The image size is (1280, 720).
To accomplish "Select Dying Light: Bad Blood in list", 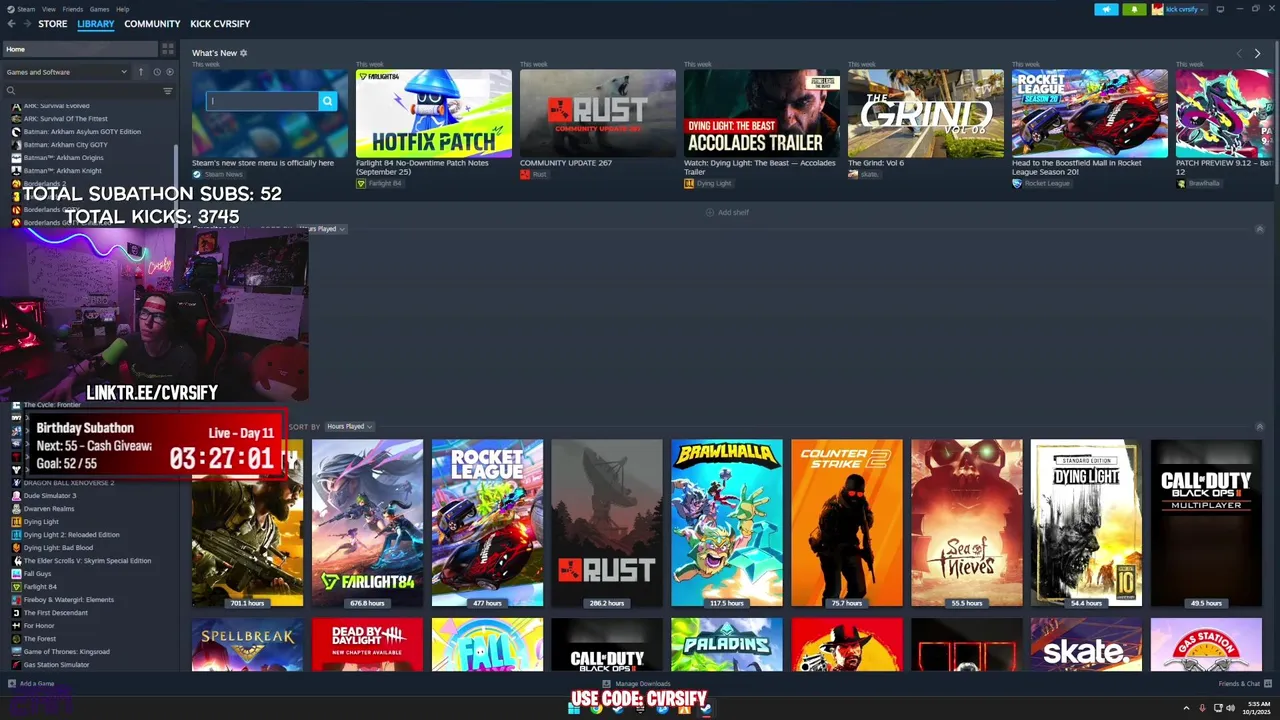I will (58, 548).
